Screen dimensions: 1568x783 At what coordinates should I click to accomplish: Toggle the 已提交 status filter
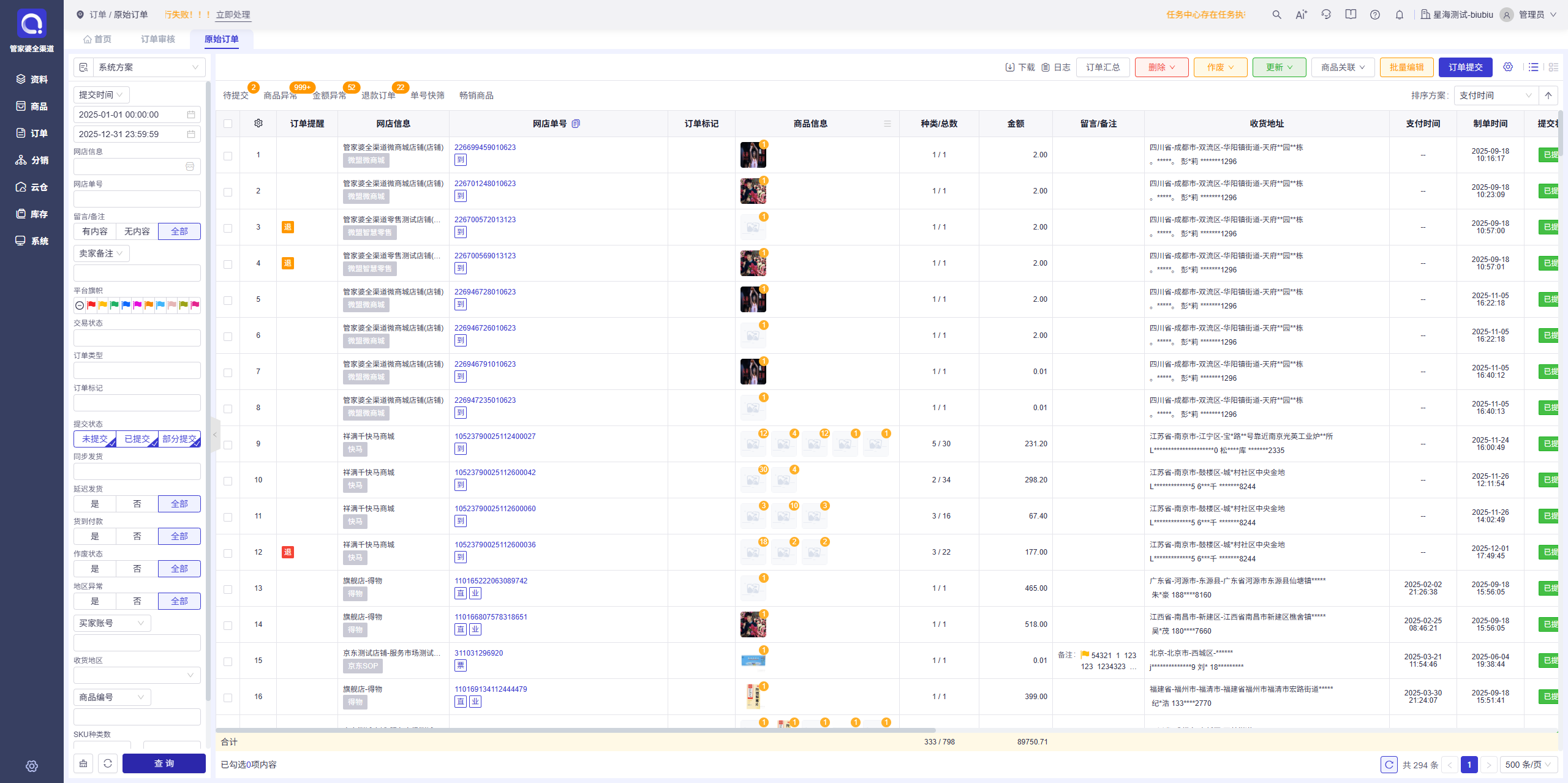click(137, 439)
